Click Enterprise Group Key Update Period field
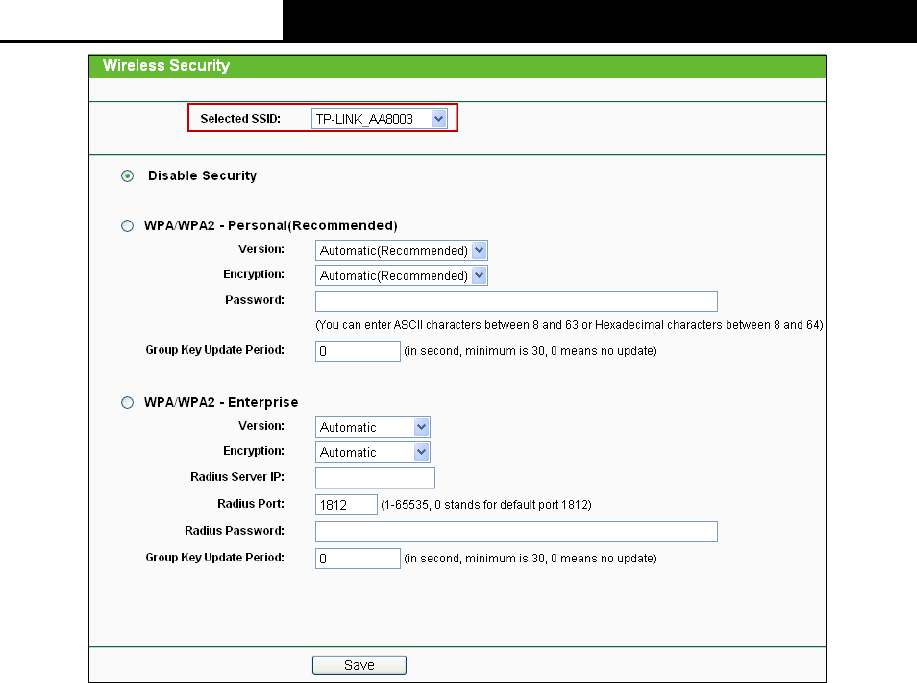 click(x=358, y=558)
